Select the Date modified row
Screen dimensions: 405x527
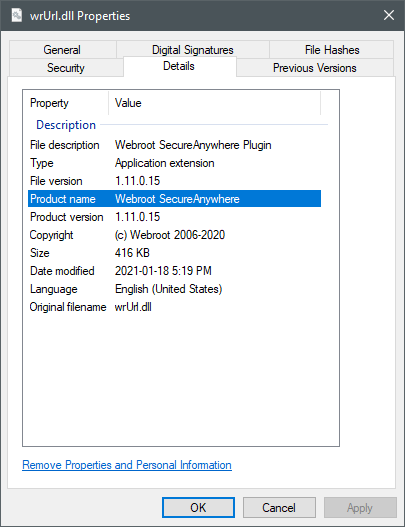click(x=174, y=271)
